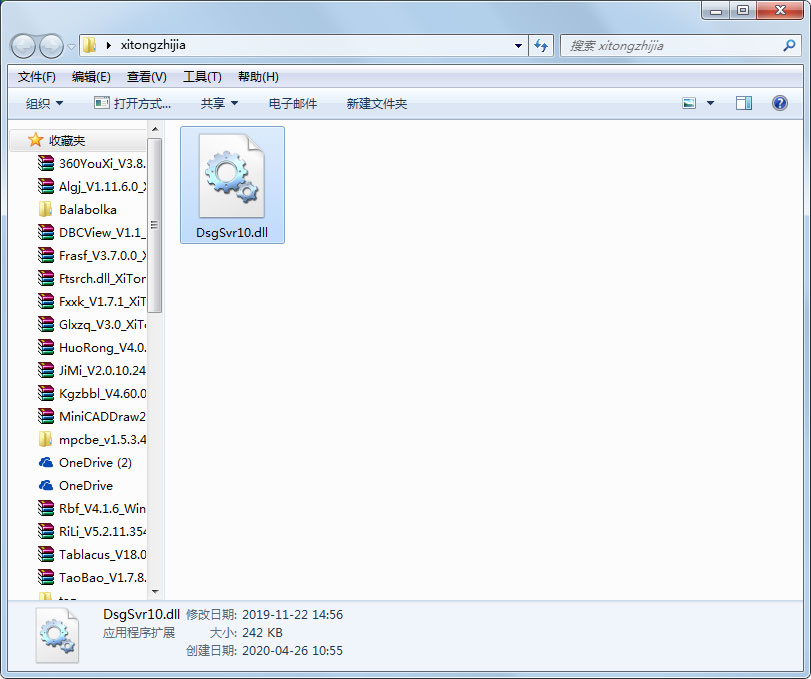Click the magnifier icon in the search box
The width and height of the screenshot is (811, 679).
(789, 45)
